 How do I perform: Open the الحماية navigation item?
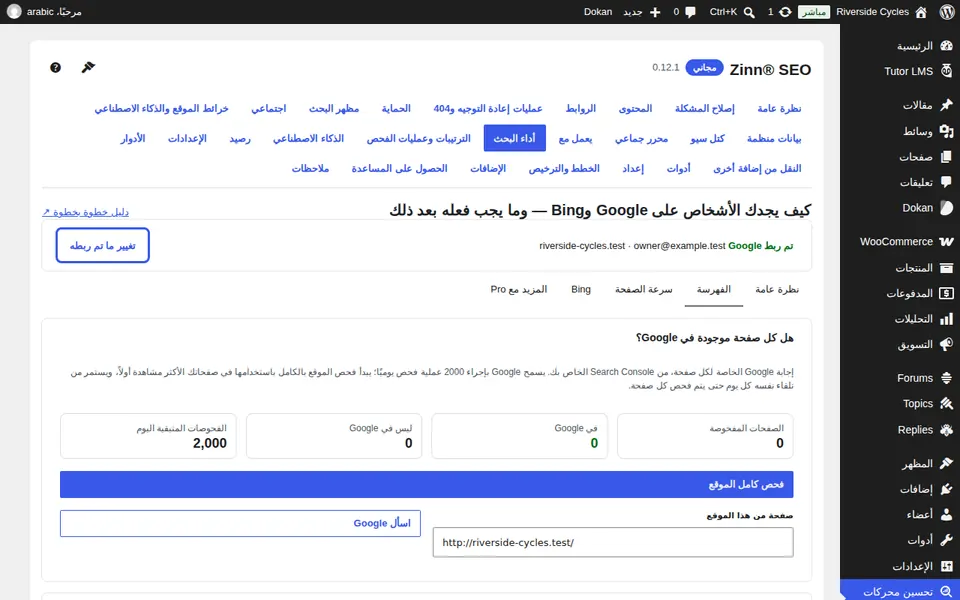[x=396, y=108]
